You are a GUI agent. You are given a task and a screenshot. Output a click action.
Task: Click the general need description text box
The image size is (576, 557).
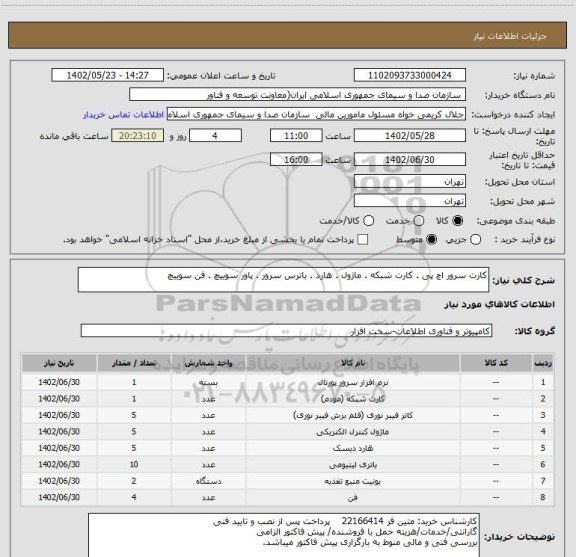pos(283,280)
